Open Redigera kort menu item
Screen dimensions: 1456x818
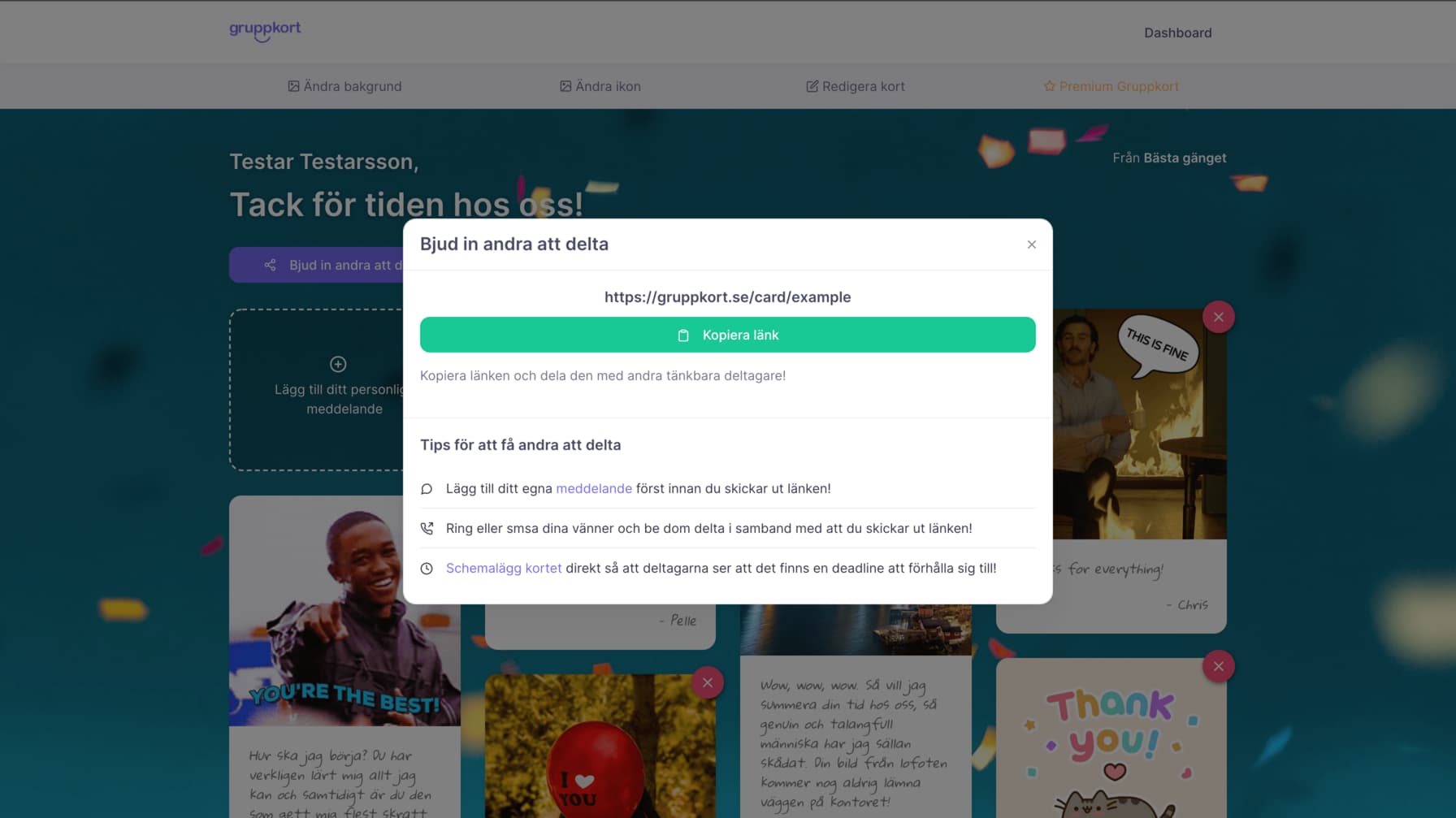point(856,86)
